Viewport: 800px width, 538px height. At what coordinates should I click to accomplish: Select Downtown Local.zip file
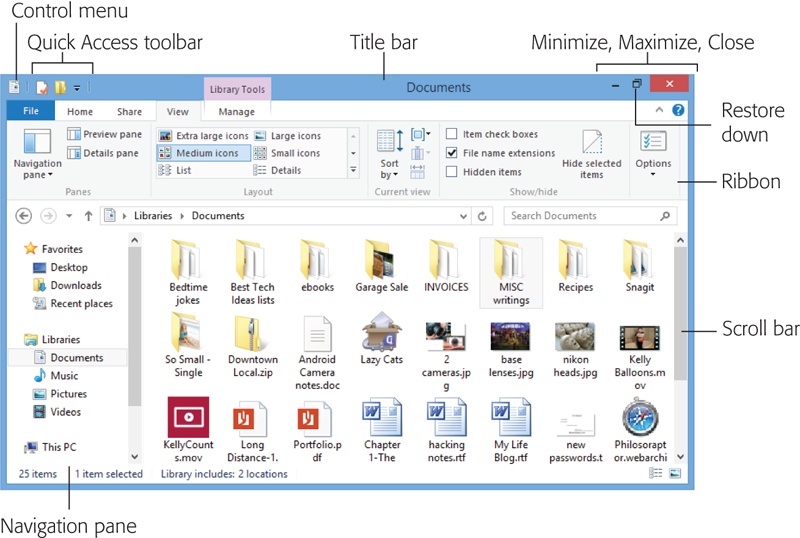(x=253, y=347)
